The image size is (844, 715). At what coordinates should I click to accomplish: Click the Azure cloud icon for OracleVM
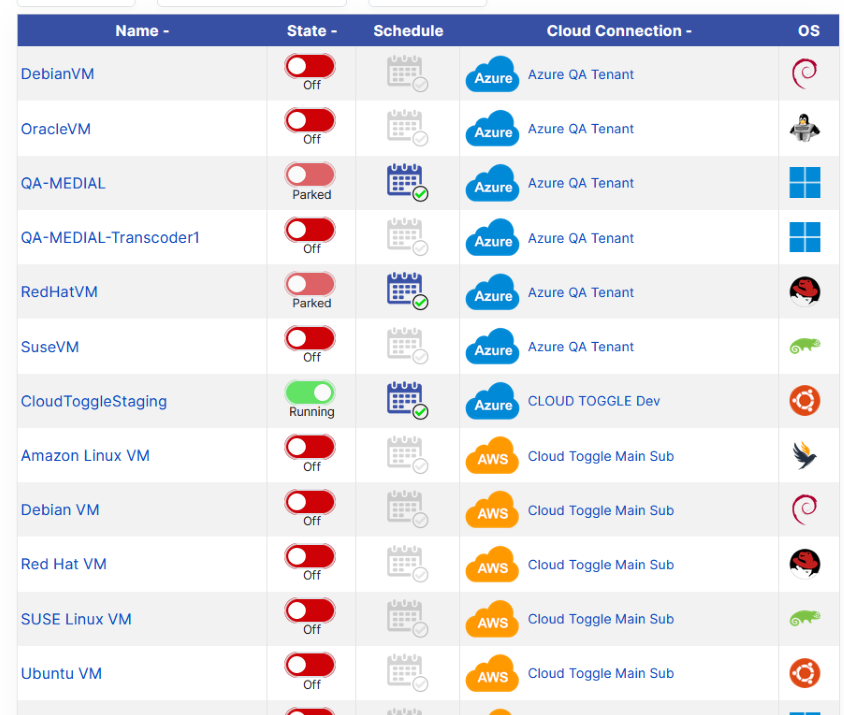tap(492, 129)
